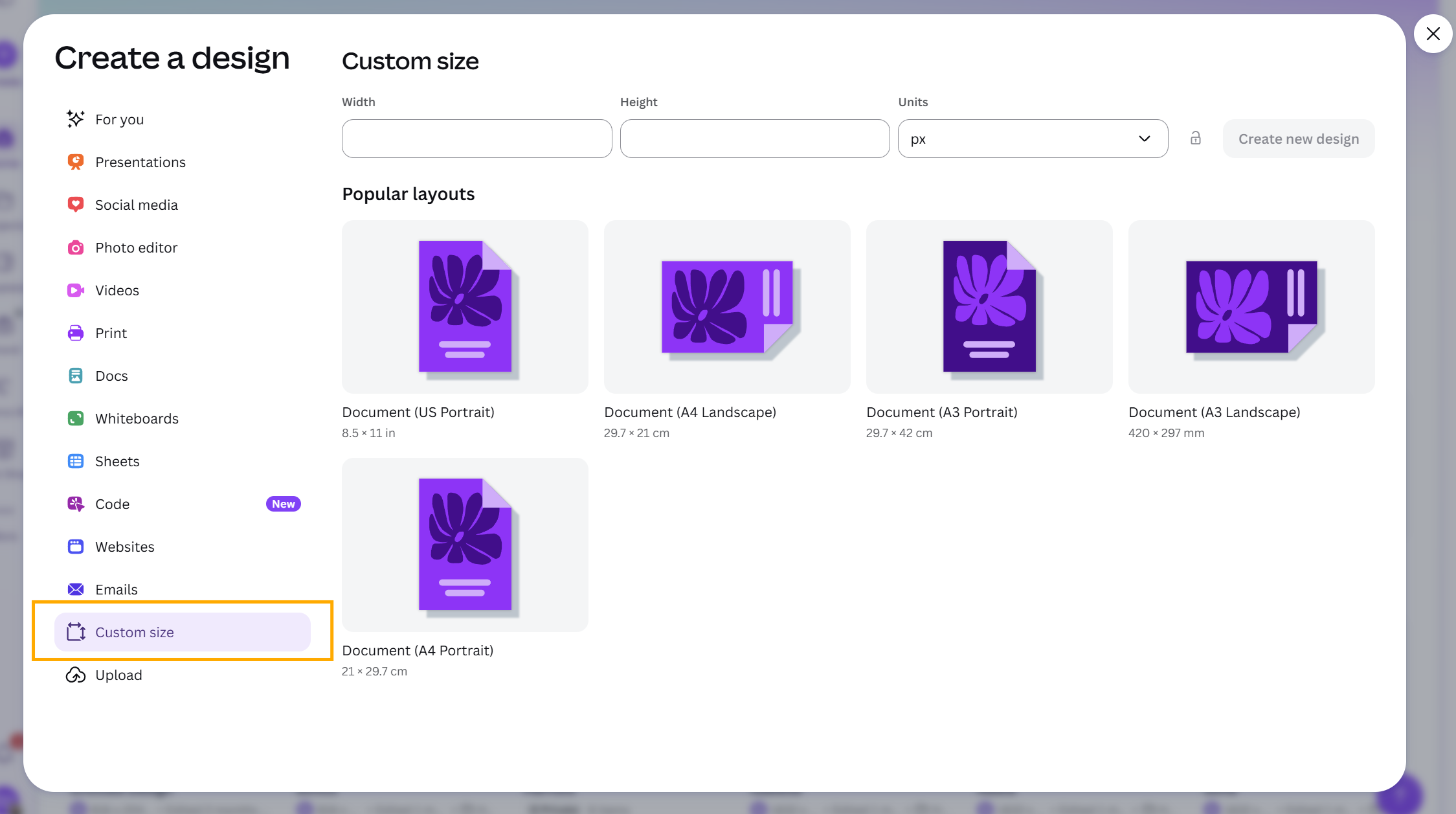Click the Width input field
Screen dimensions: 1456x814
(476, 139)
